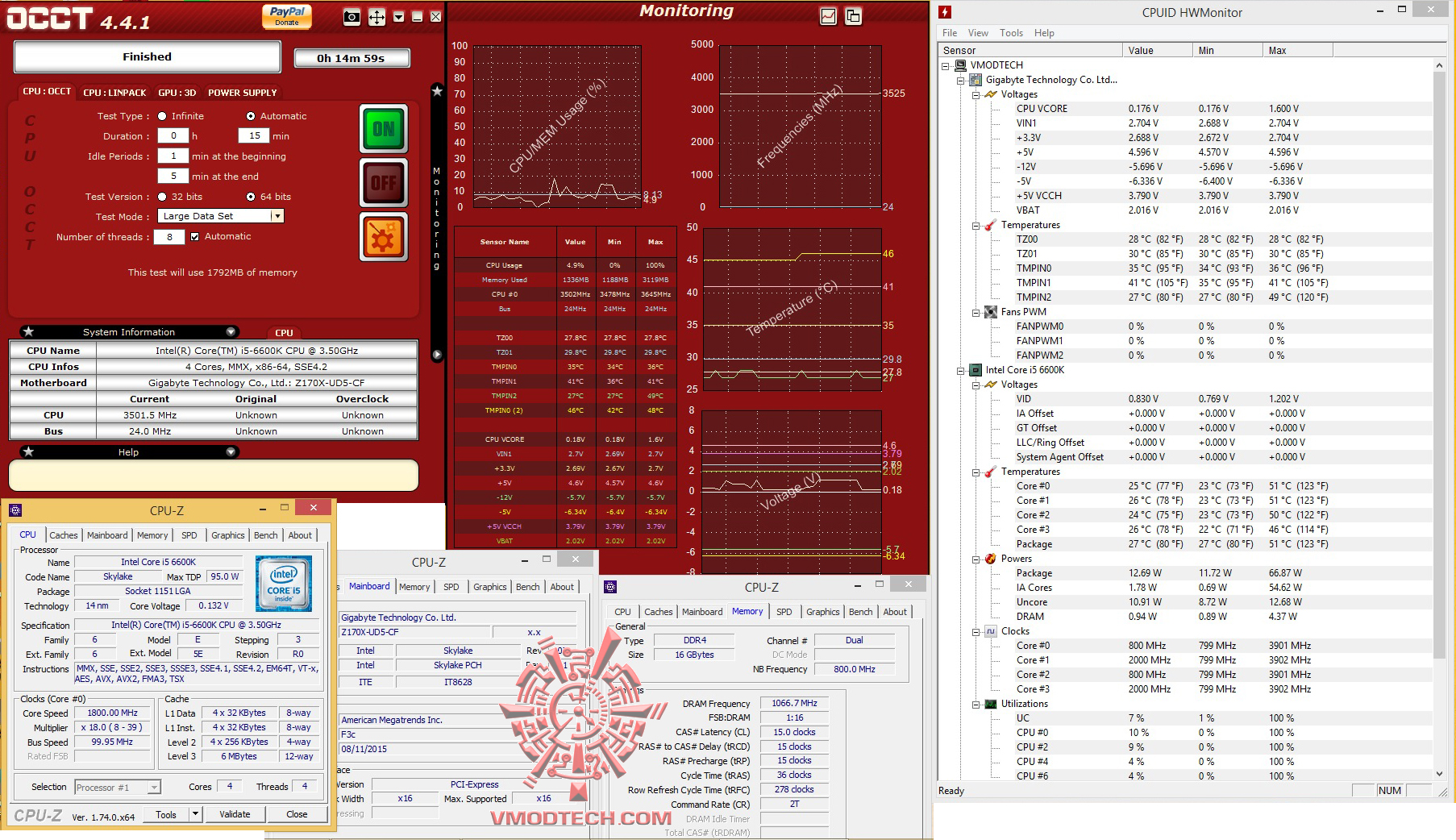This screenshot has height=840, width=1456.
Task: Open the POWER SUPPLY tab
Action: (243, 93)
